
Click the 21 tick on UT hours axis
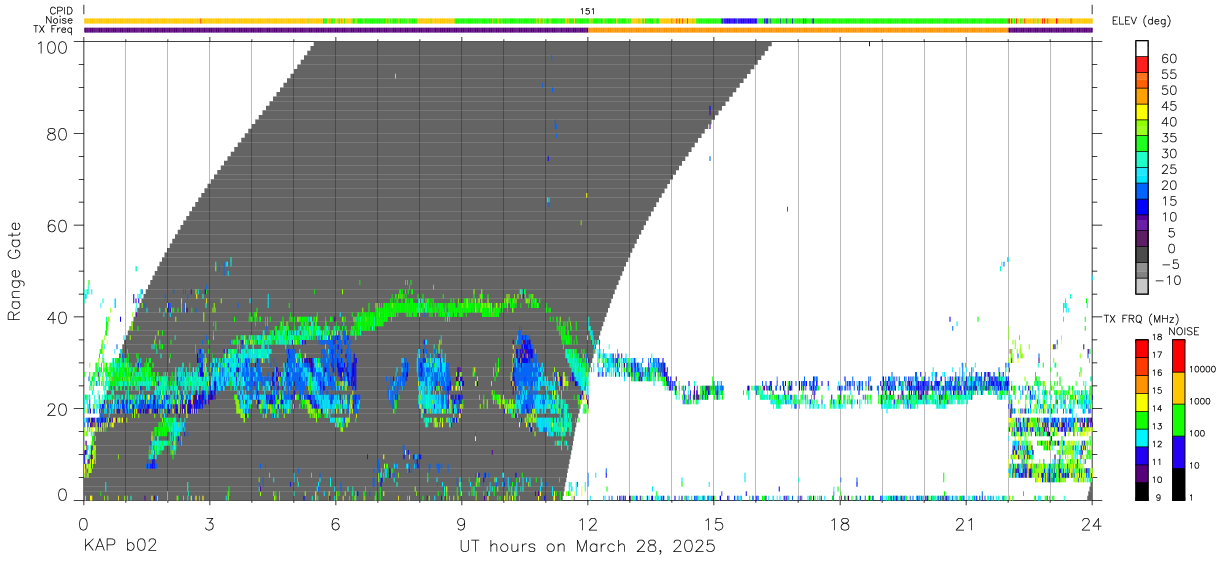tap(966, 523)
